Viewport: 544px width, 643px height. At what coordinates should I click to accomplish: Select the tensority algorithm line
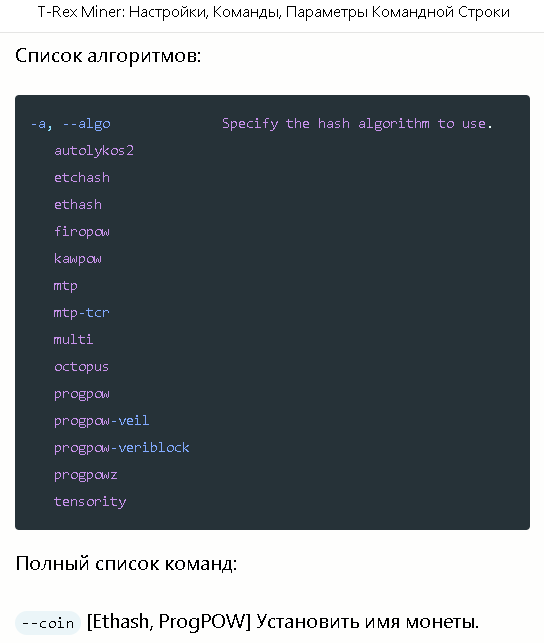(90, 502)
